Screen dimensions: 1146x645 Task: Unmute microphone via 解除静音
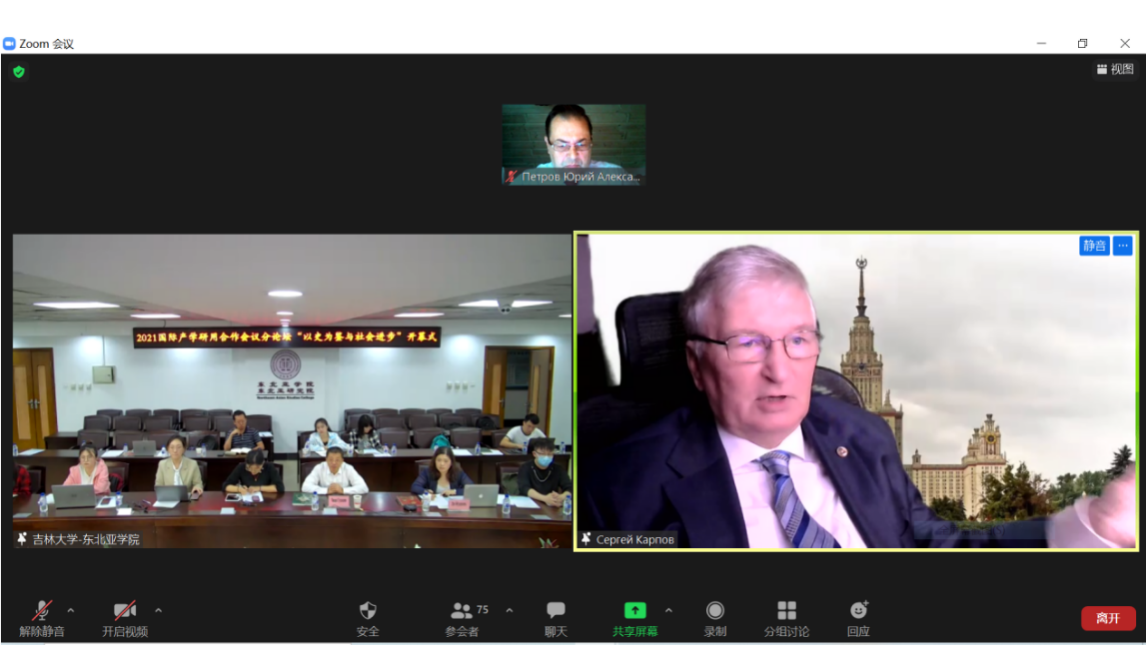click(x=42, y=611)
